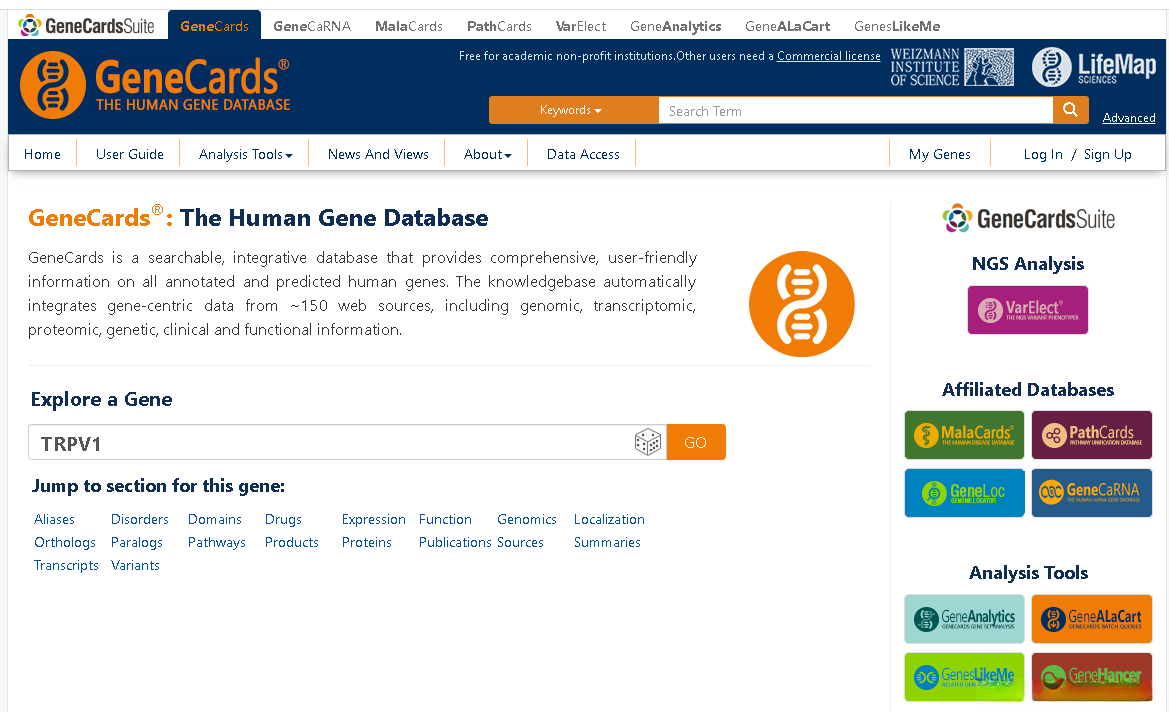Switch to the GeneCards suite tab
This screenshot has width=1169, height=712.
click(214, 26)
